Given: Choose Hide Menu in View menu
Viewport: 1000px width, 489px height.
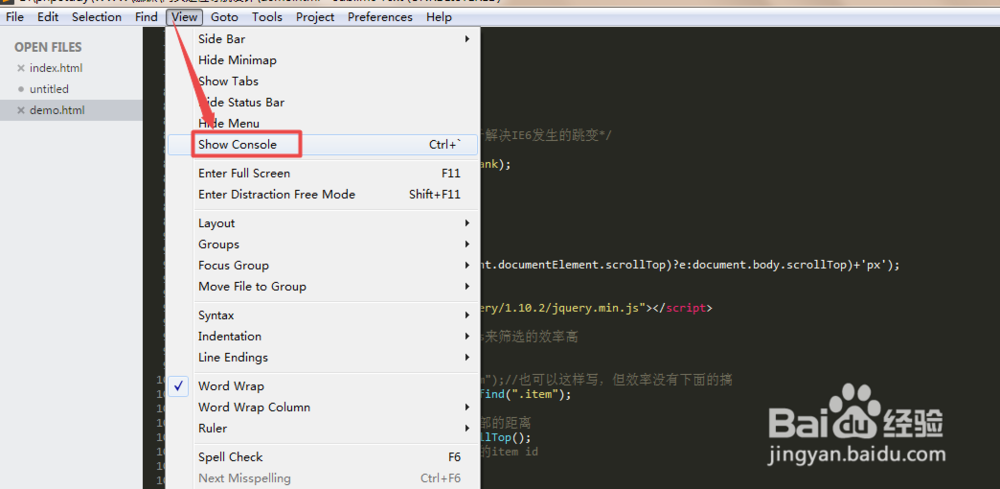Looking at the screenshot, I should 323,123.
